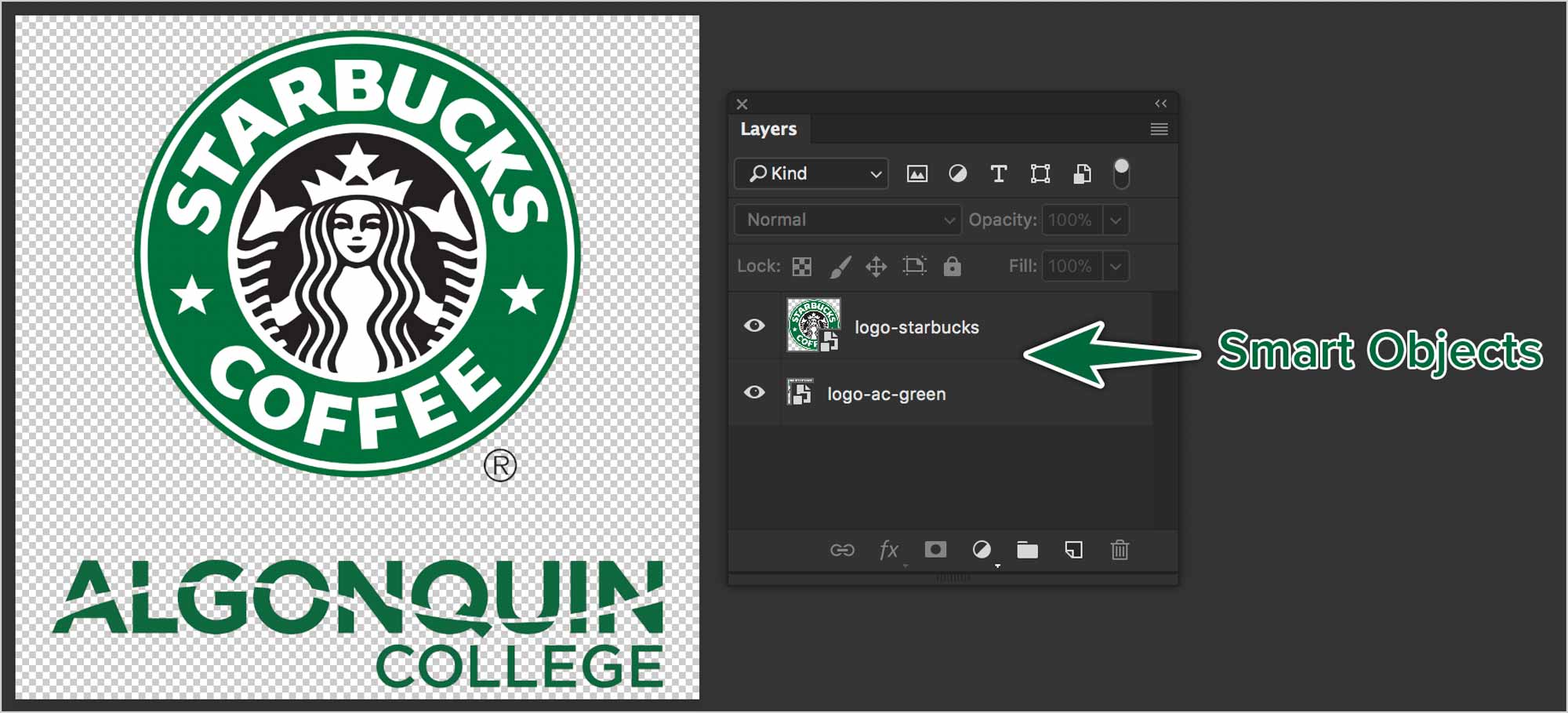Create new fill or adjustment layer
Viewport: 1568px width, 713px height.
(982, 550)
